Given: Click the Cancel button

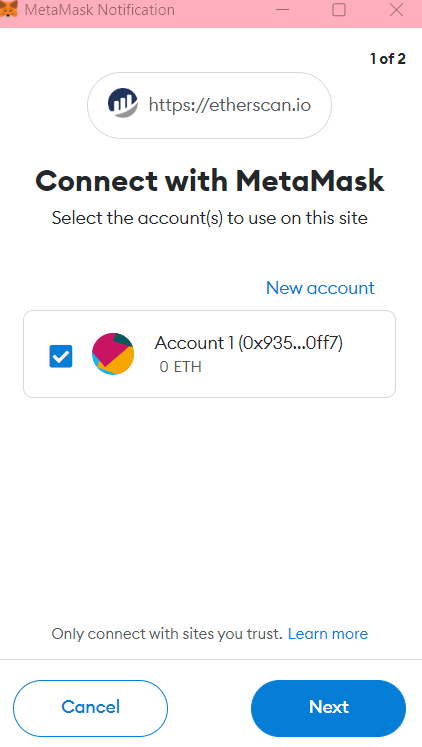Looking at the screenshot, I should tap(90, 708).
